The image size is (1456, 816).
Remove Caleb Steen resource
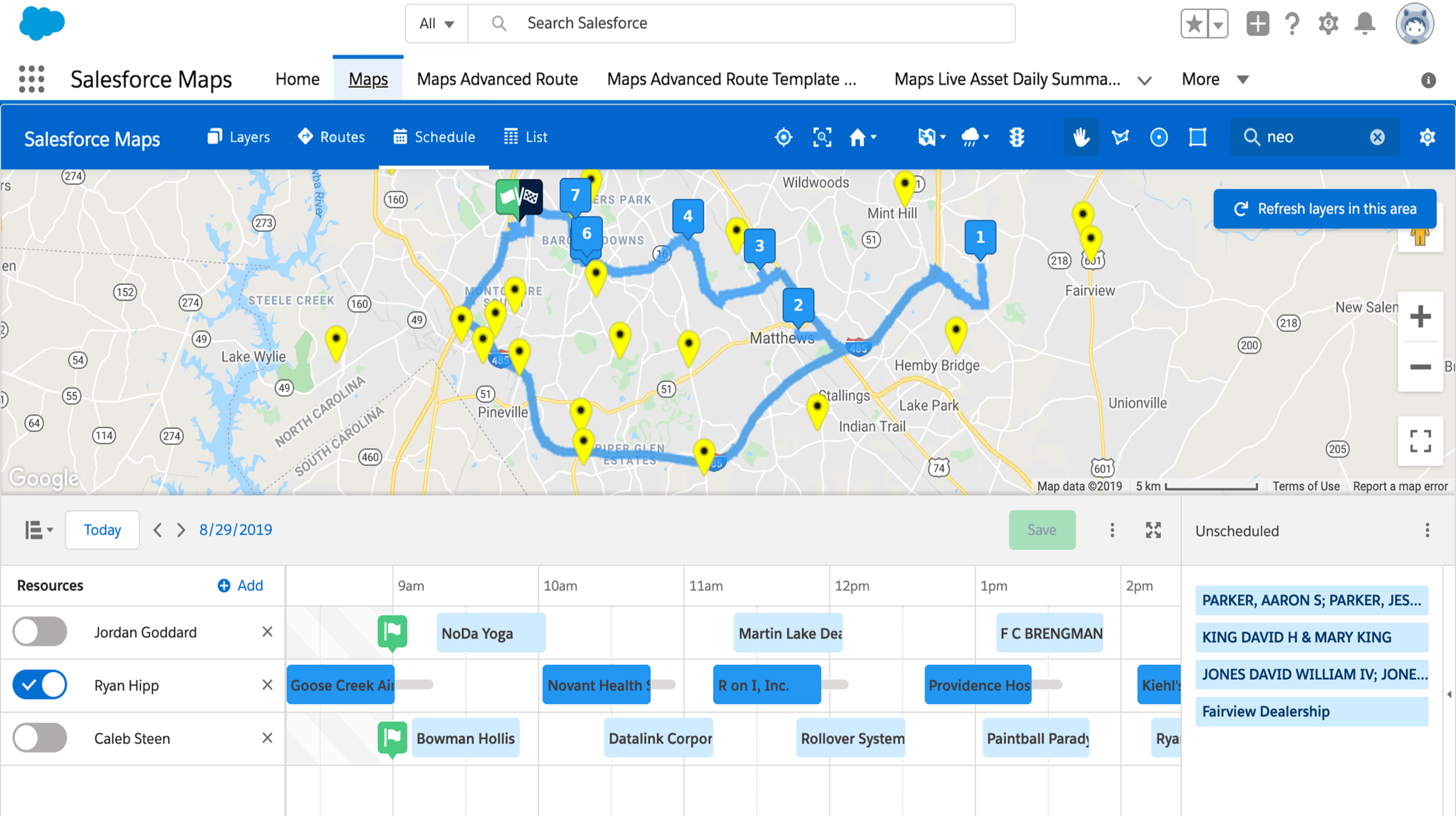tap(267, 738)
